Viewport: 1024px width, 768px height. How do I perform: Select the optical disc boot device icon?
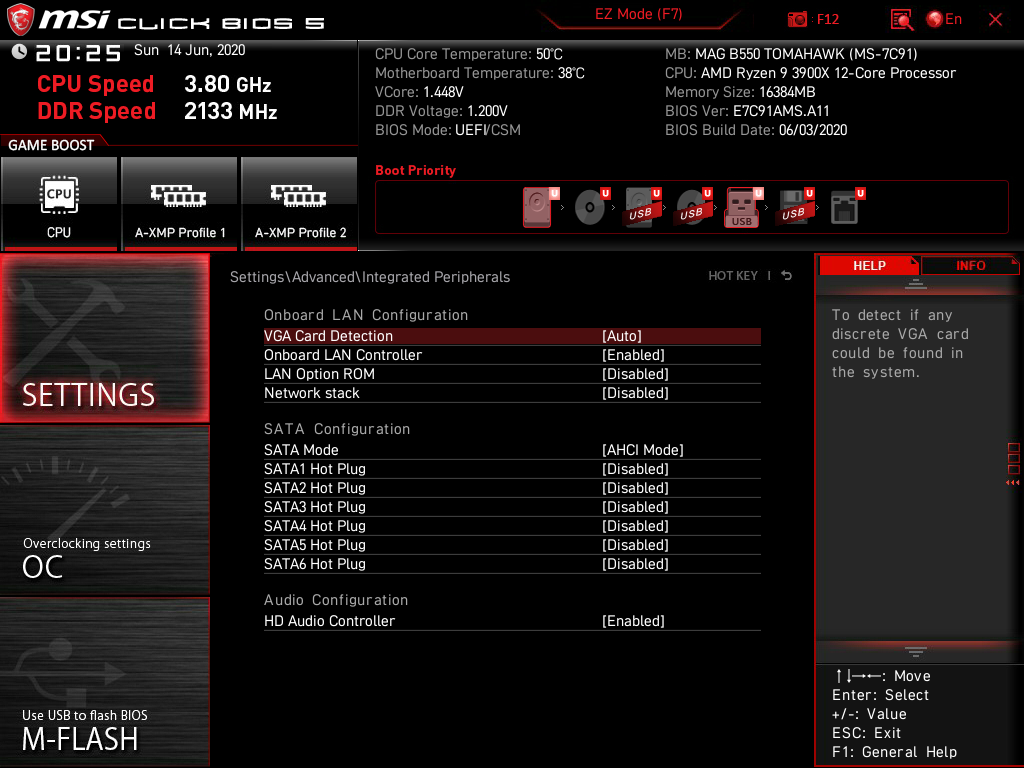(x=592, y=207)
